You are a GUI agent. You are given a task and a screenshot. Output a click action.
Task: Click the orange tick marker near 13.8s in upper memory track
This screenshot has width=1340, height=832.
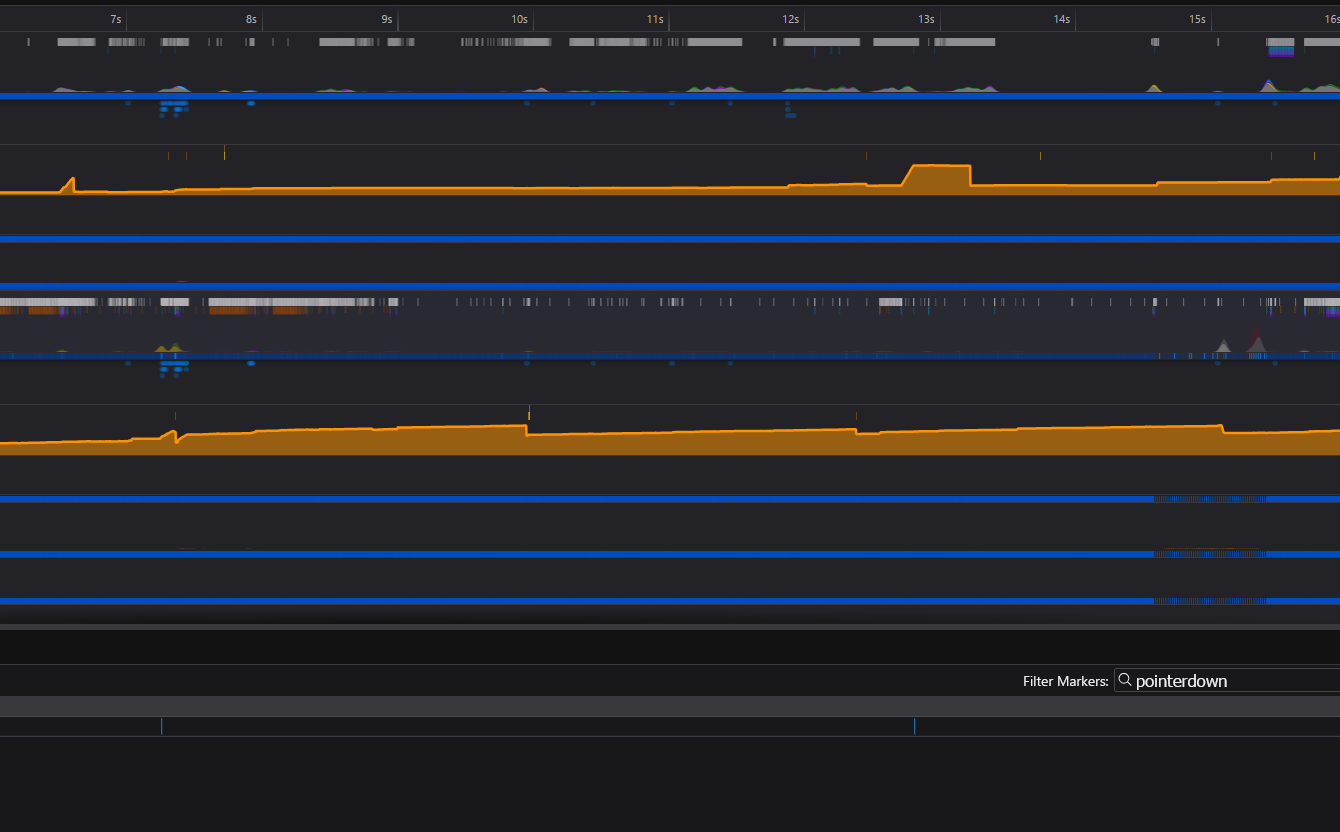1040,155
